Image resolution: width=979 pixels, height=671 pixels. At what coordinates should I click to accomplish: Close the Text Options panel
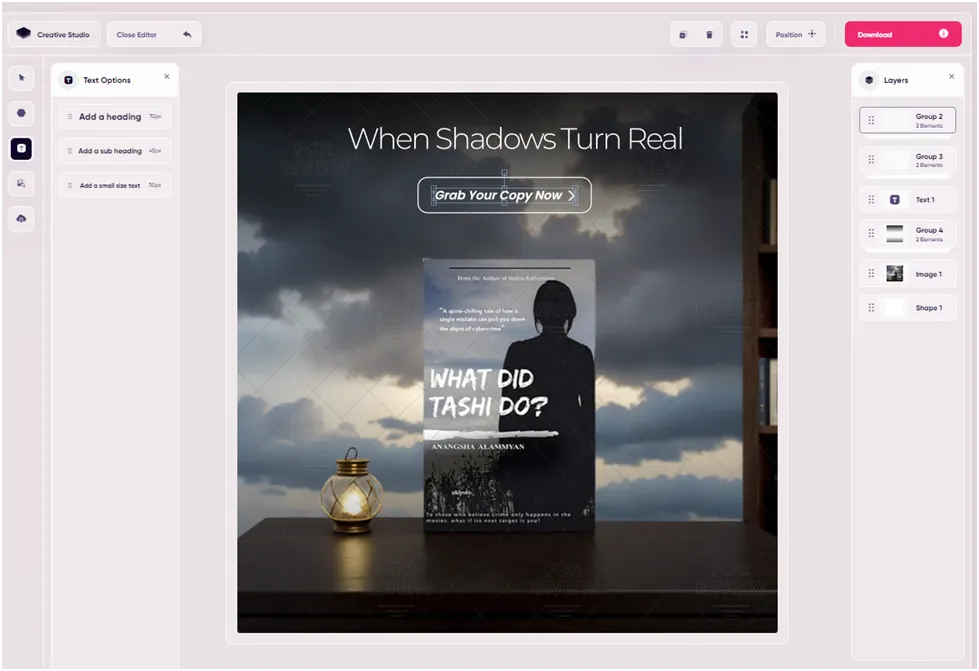tap(167, 76)
